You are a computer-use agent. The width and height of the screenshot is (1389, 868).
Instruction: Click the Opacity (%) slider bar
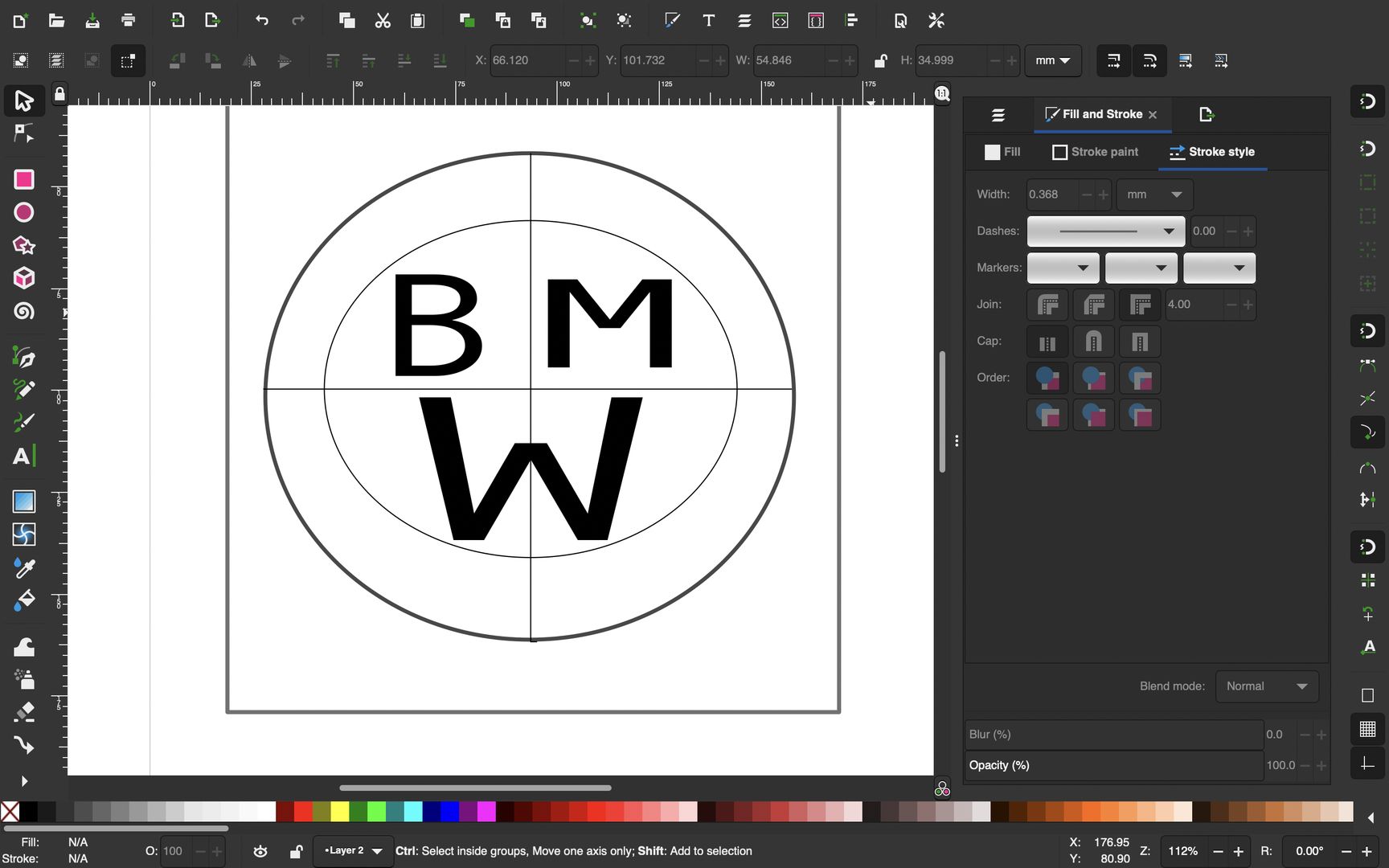(1114, 765)
